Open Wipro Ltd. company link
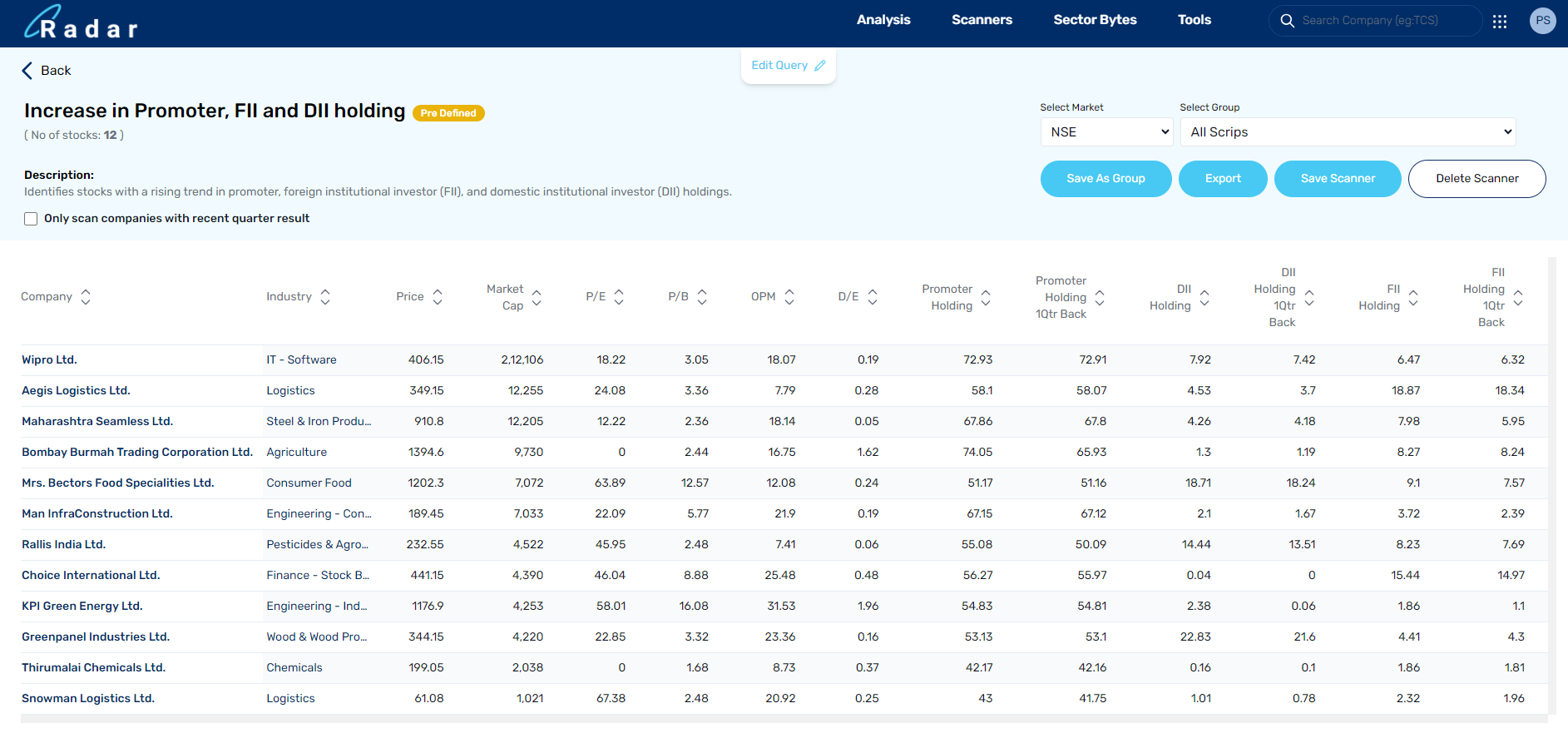Image resolution: width=1568 pixels, height=733 pixels. tap(49, 360)
